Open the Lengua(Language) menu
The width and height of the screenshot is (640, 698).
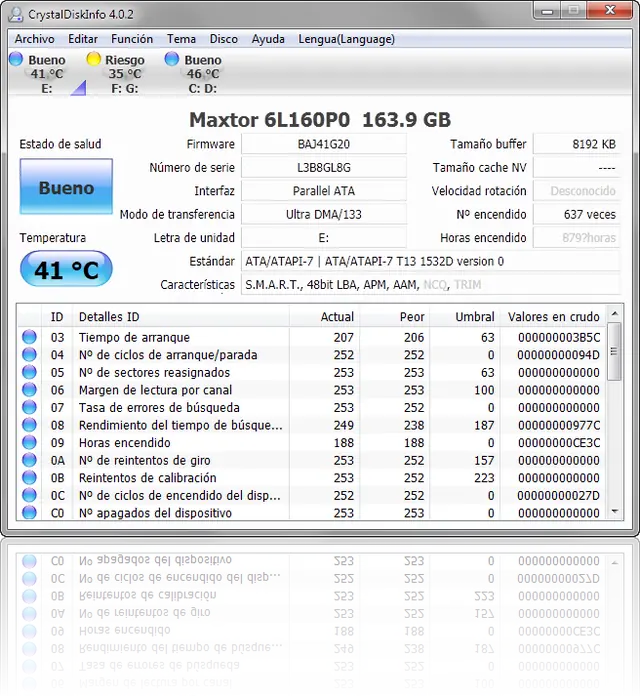click(x=346, y=39)
